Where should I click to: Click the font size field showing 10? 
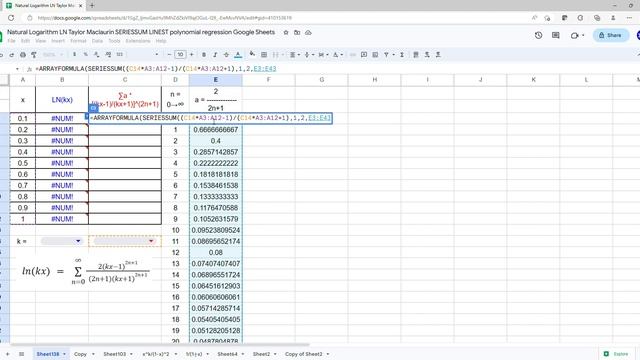[180, 55]
